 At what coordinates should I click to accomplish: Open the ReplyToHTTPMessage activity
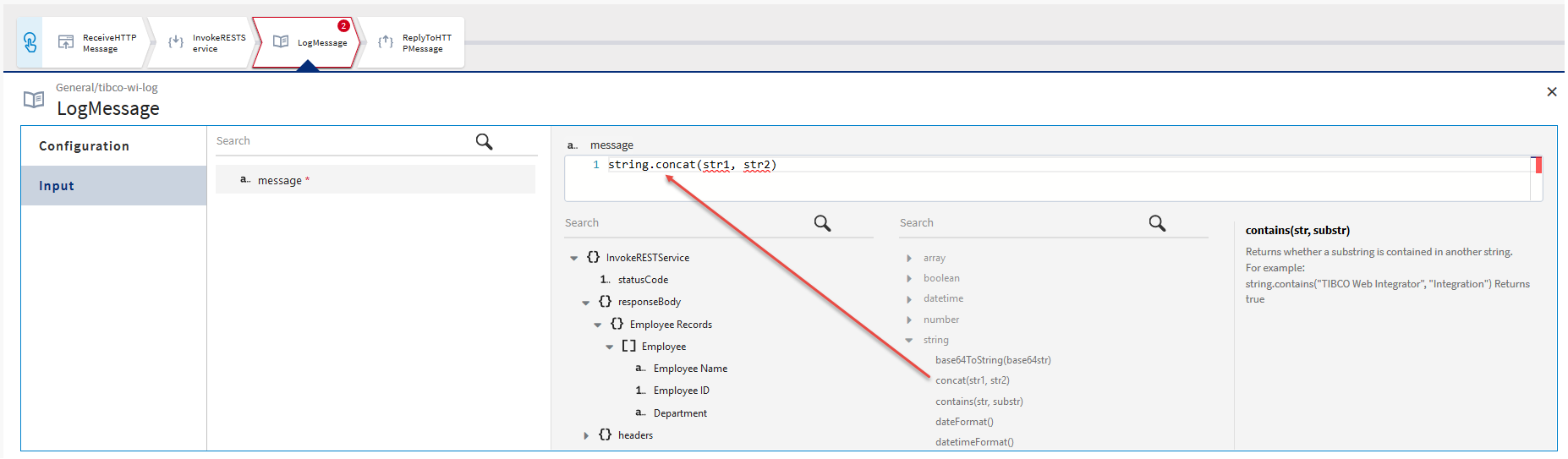(415, 43)
